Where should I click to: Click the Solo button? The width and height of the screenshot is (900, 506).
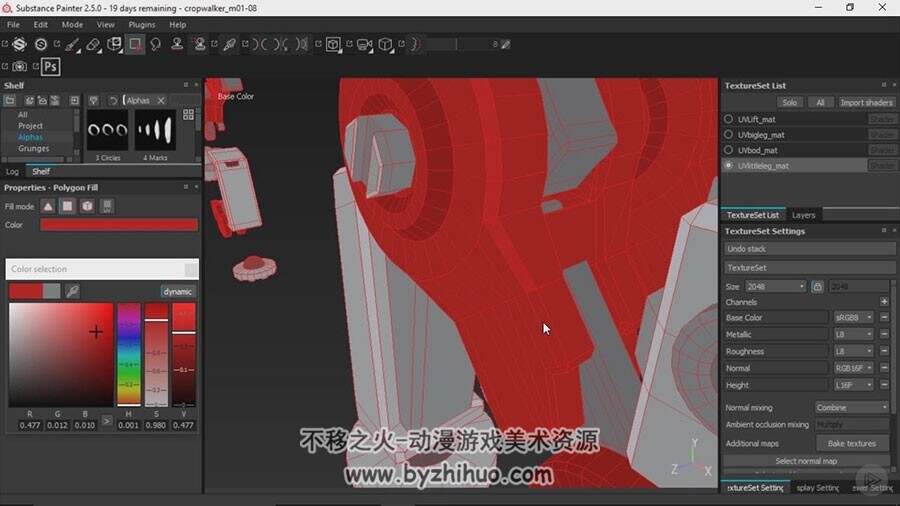pyautogui.click(x=789, y=103)
